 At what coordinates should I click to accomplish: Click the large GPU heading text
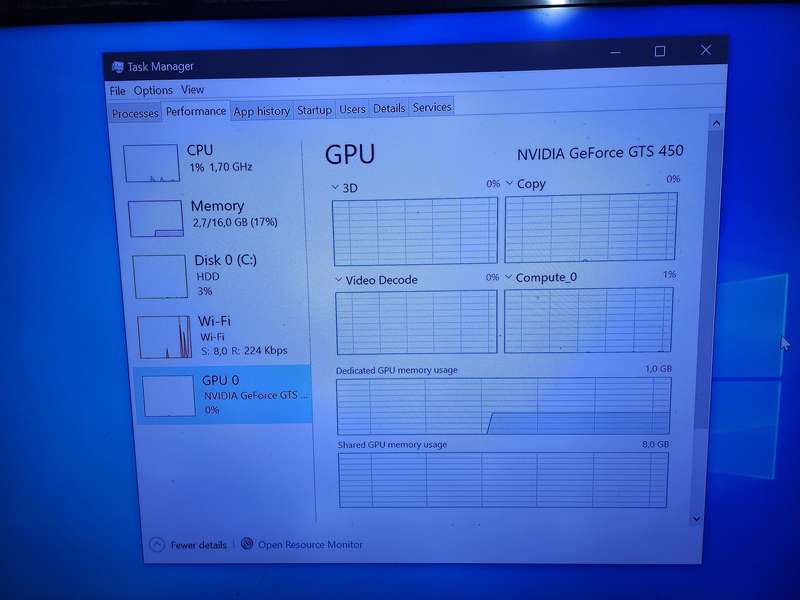[x=350, y=154]
